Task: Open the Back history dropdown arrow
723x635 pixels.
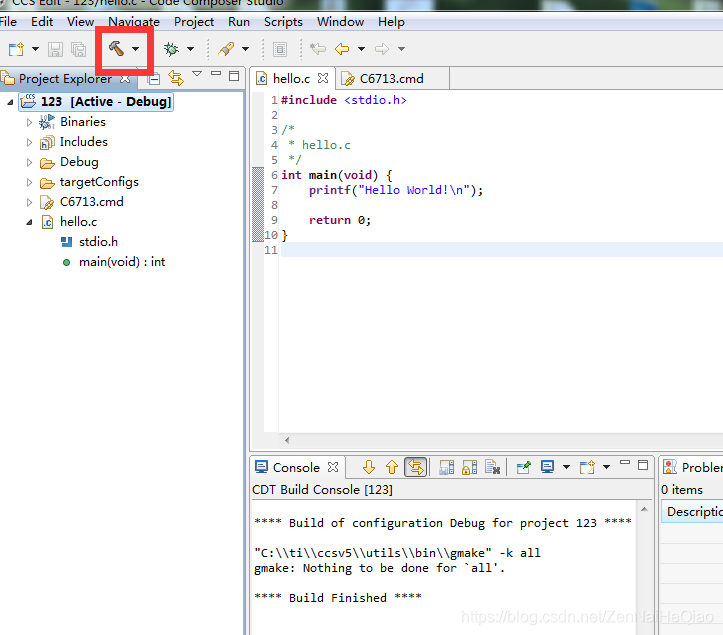Action: (362, 49)
